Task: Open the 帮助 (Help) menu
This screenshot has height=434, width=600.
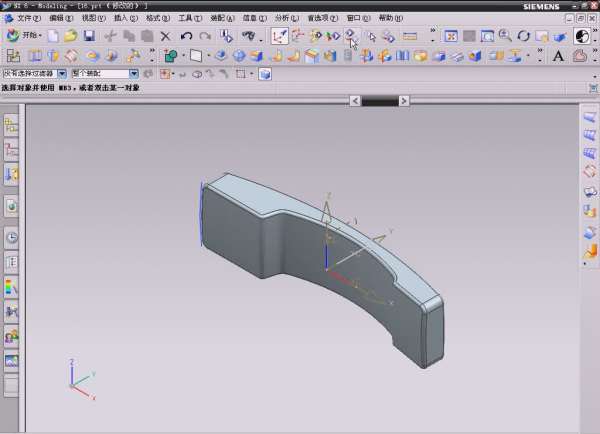Action: coord(388,18)
